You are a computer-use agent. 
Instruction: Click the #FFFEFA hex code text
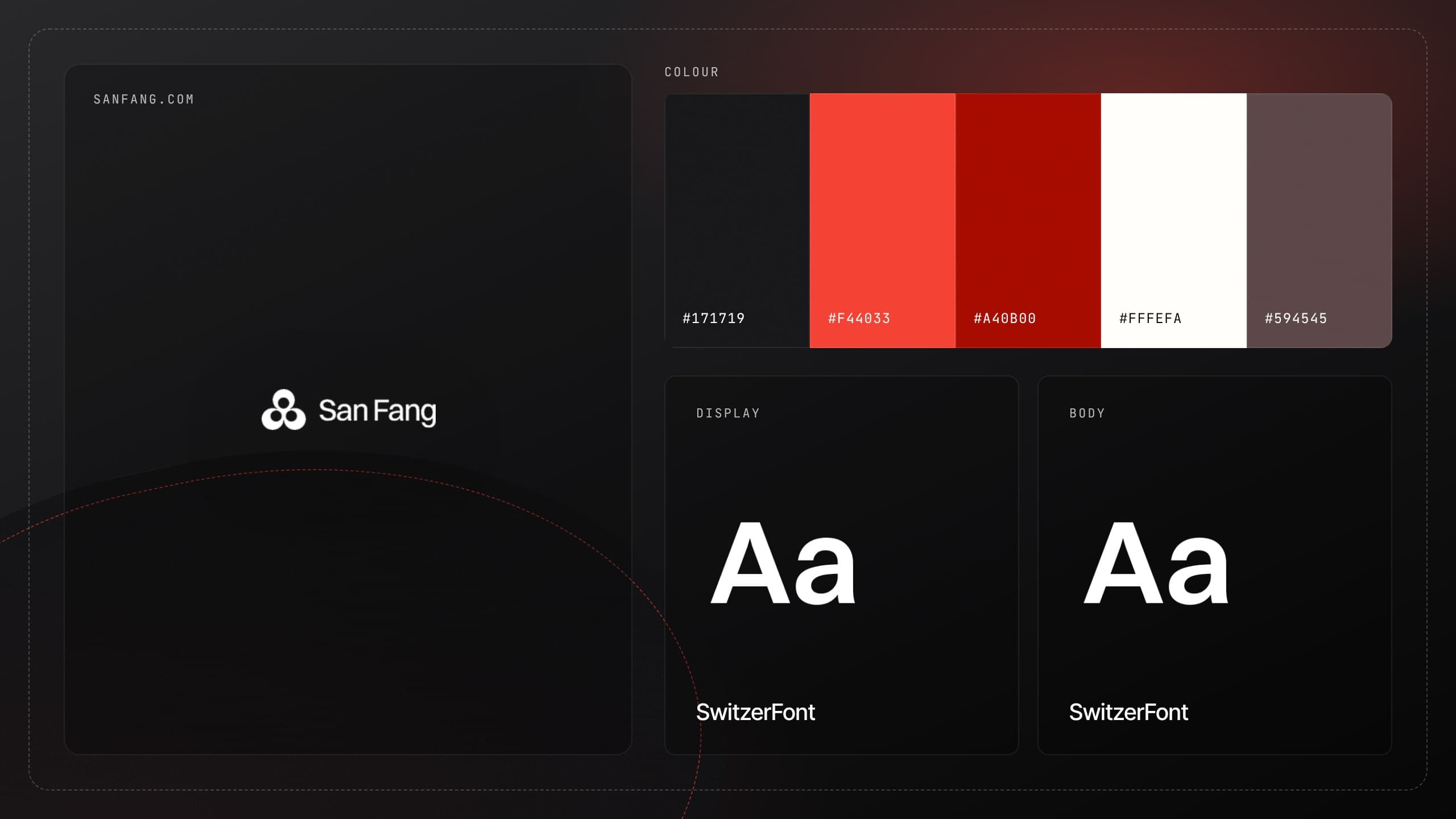tap(1151, 318)
